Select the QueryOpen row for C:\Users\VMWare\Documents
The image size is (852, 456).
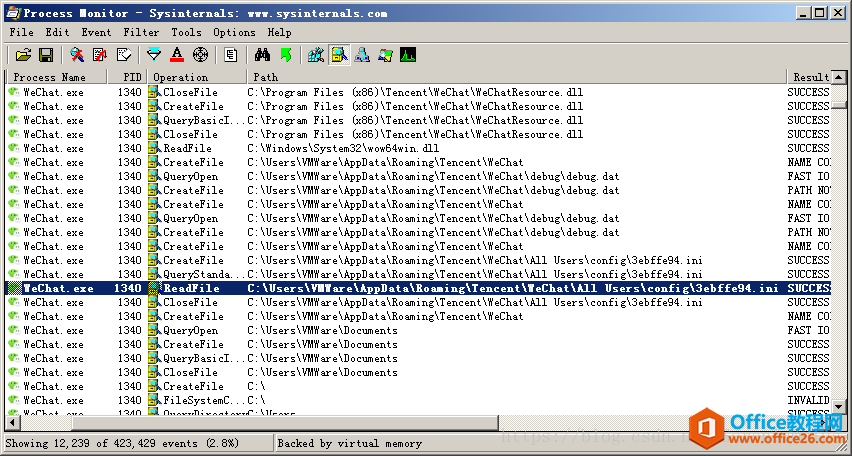(190, 330)
